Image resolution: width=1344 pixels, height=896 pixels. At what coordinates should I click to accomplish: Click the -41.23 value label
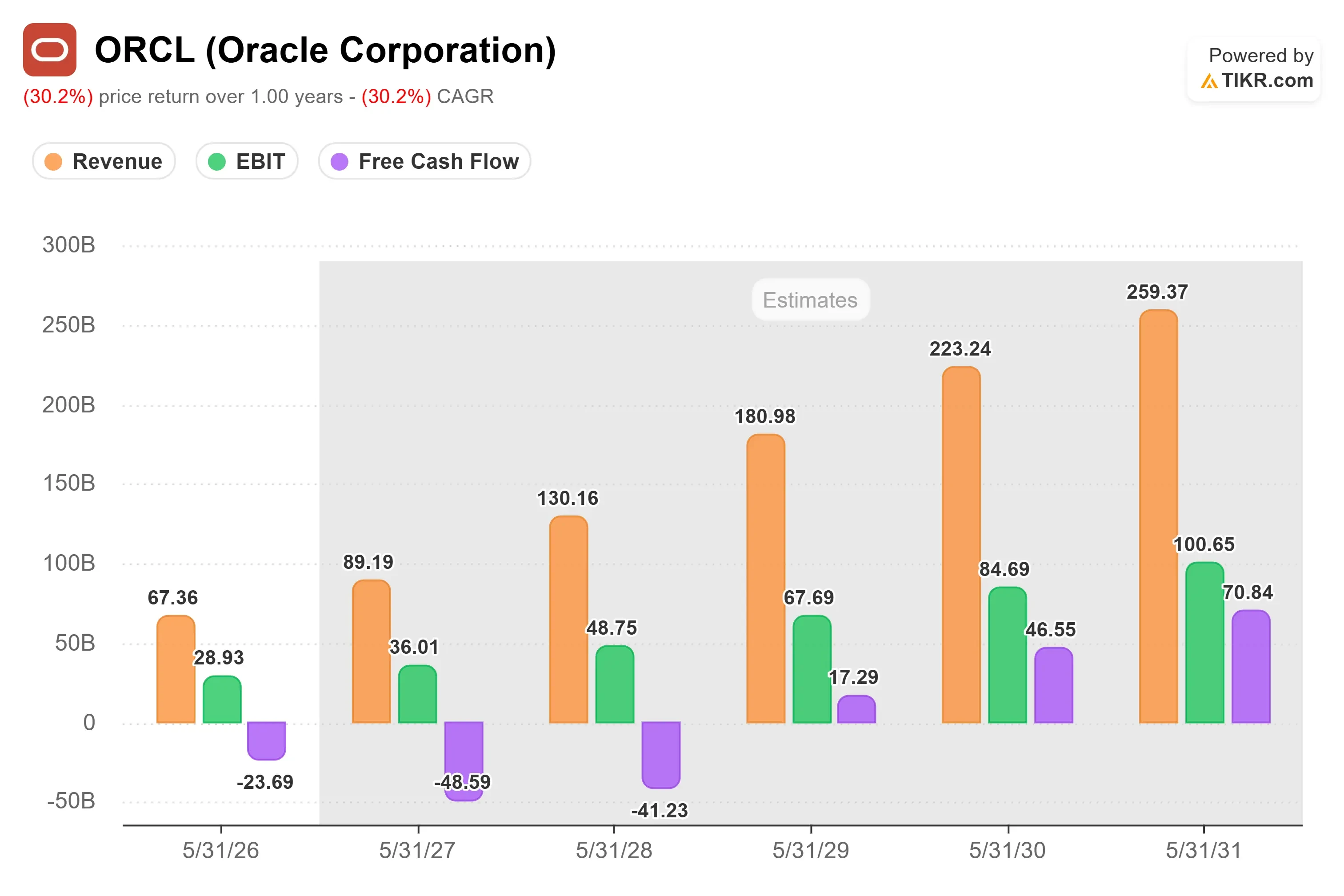point(660,810)
